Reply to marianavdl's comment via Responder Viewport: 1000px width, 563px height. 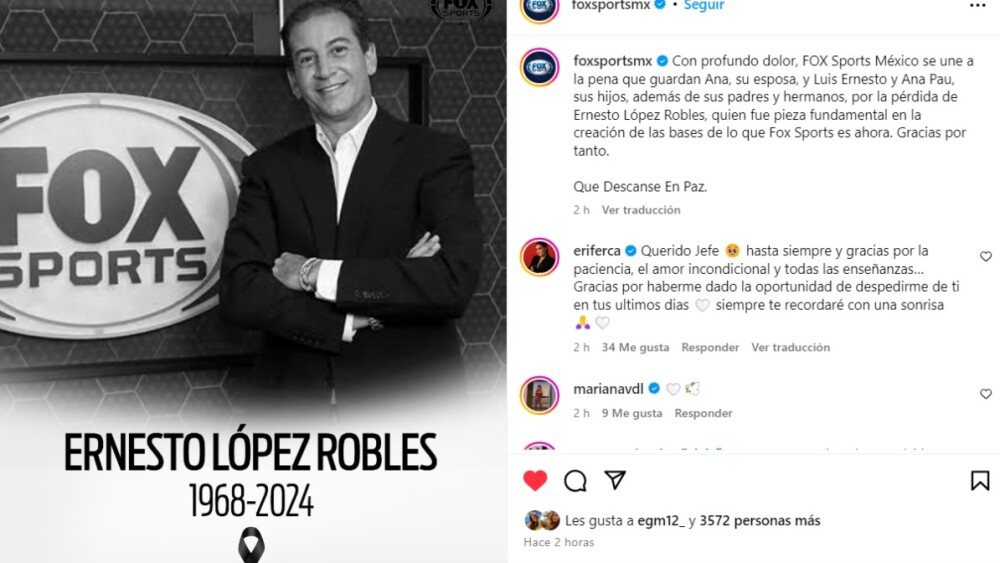703,413
